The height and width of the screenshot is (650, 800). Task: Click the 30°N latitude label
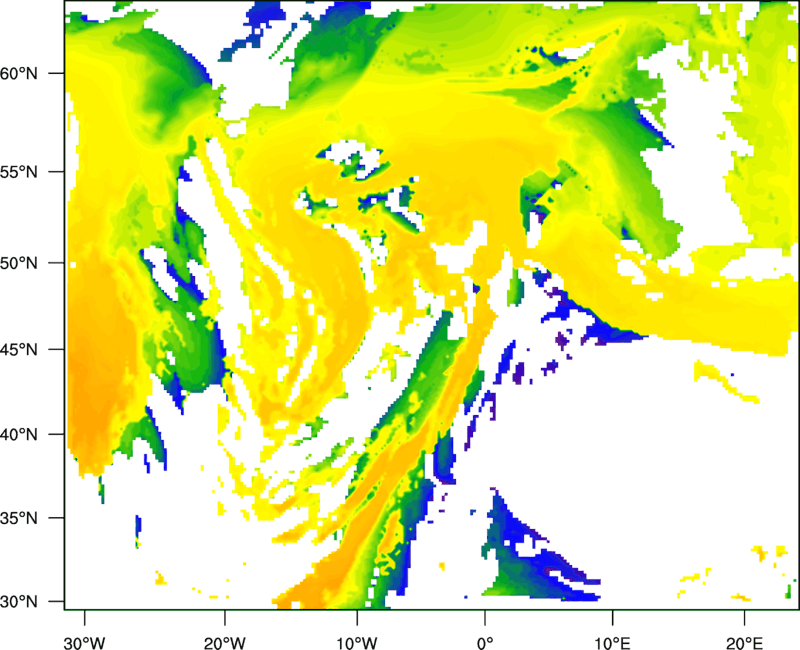click(19, 602)
